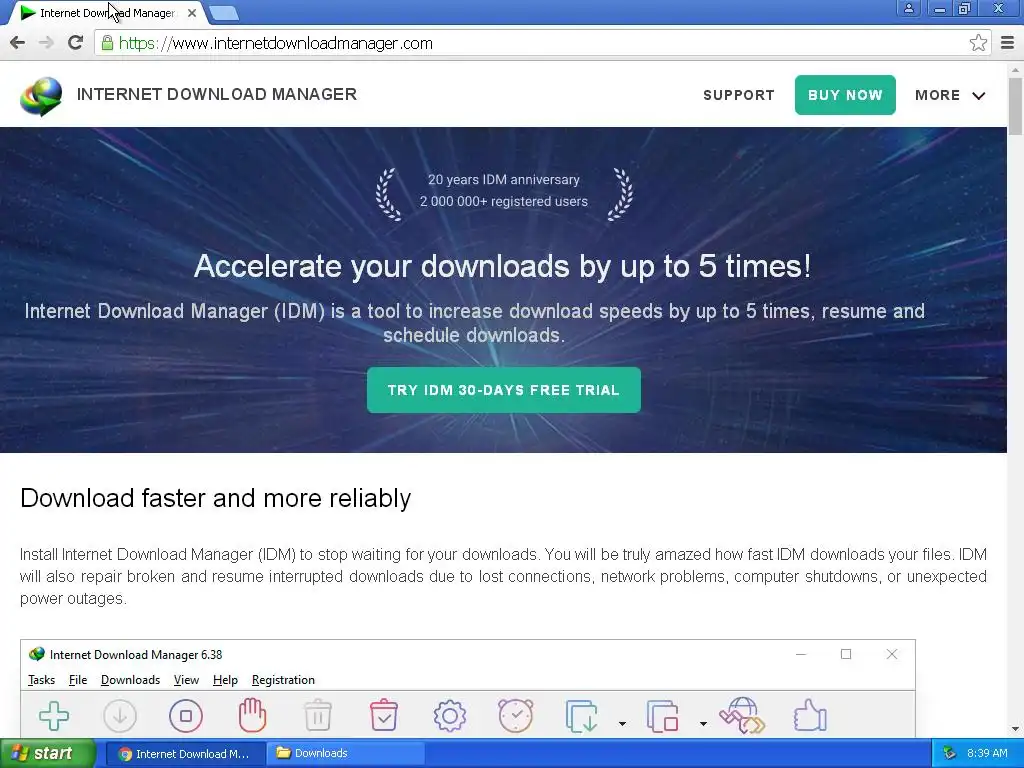Click TRY IDM 30-DAYS FREE TRIAL button
The height and width of the screenshot is (768, 1024).
point(504,390)
